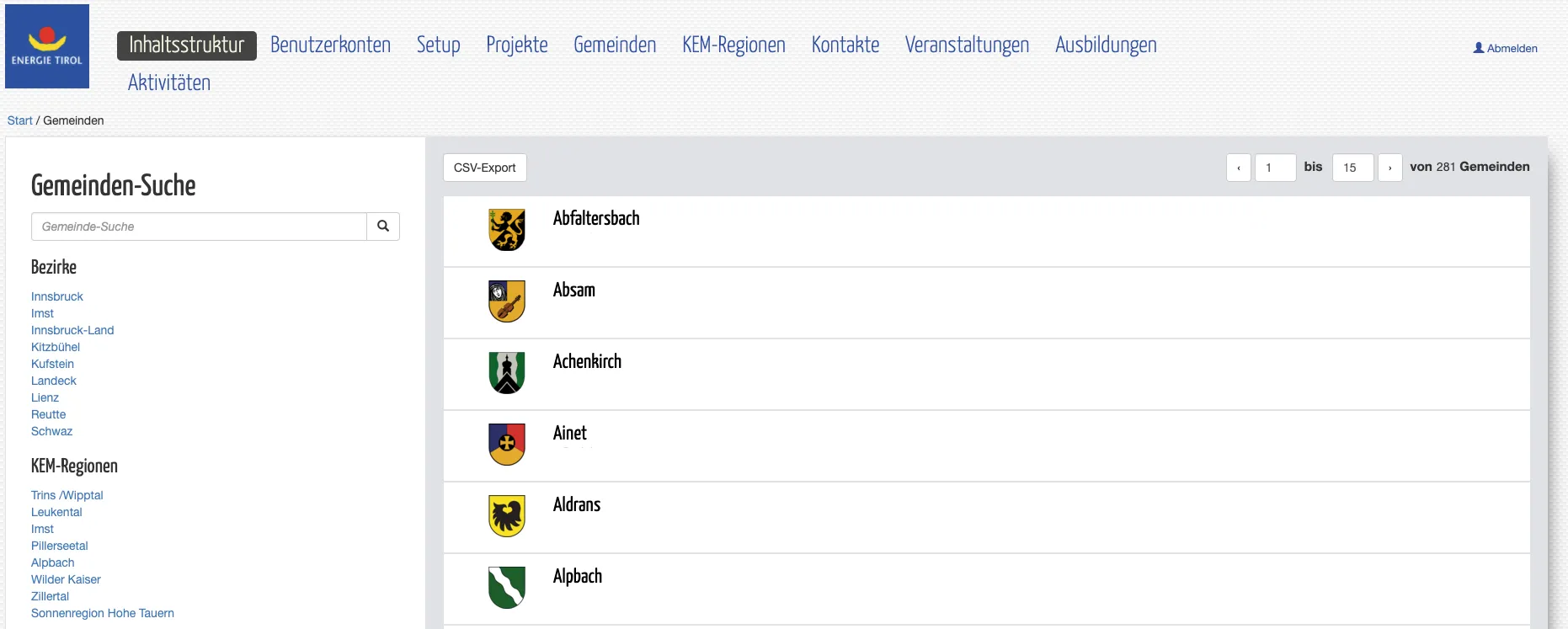Filter by Innsbruck-Land district
The width and height of the screenshot is (1568, 629).
pos(72,330)
